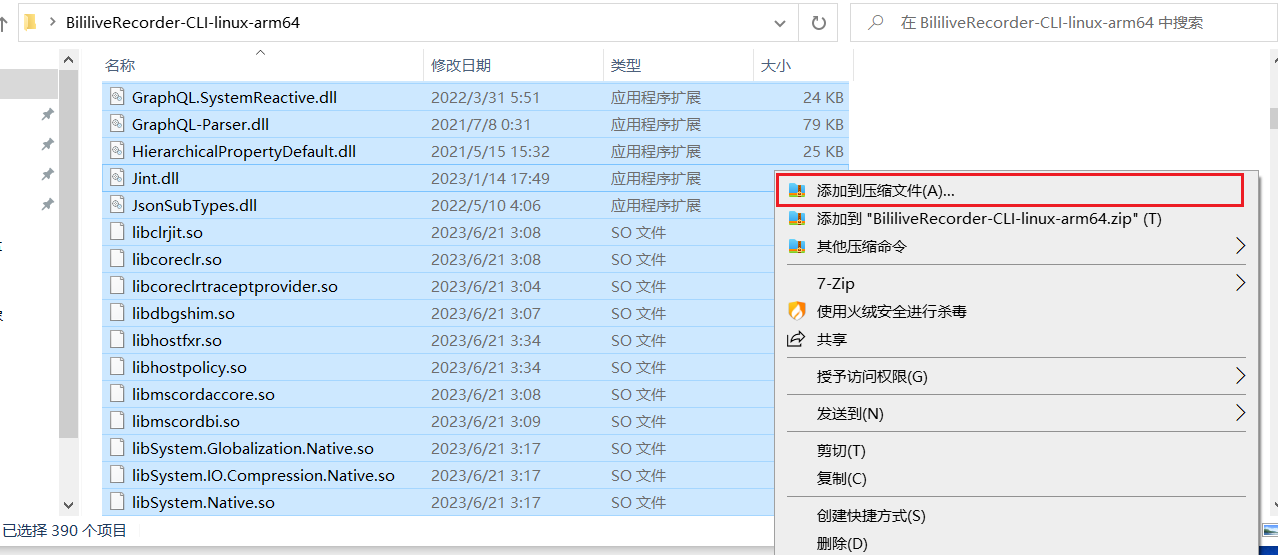Image resolution: width=1278 pixels, height=555 pixels.
Task: Choose 添加到压缩文件(A)... from context menu
Action: click(886, 190)
